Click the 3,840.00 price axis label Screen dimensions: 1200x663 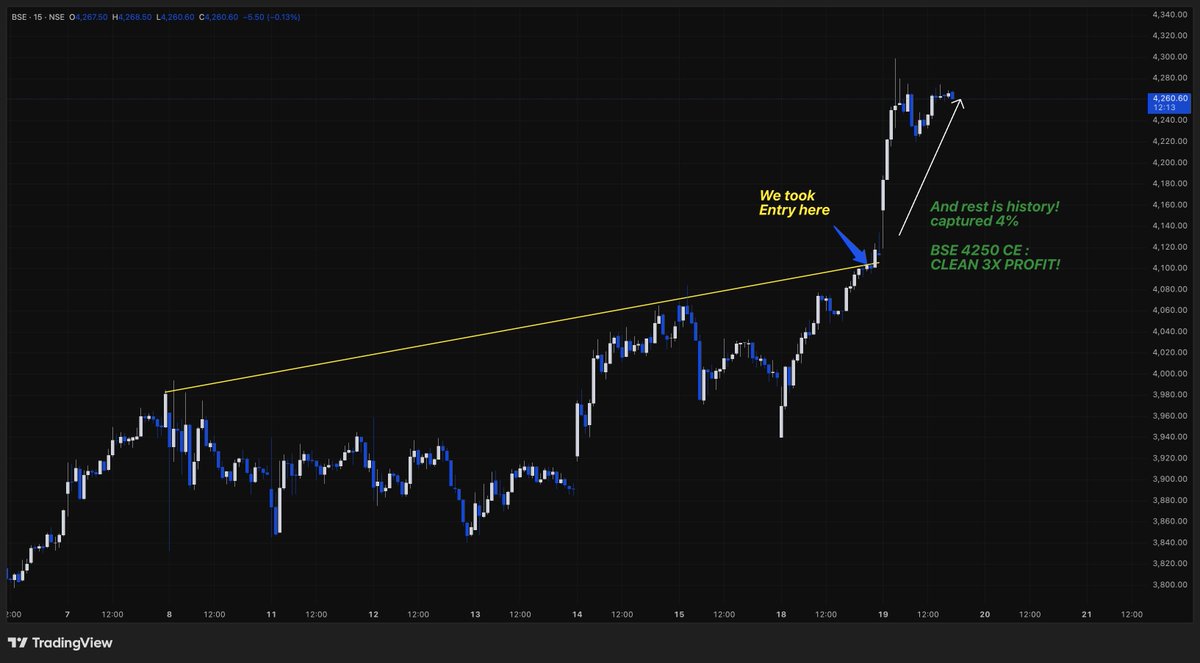click(x=1168, y=542)
